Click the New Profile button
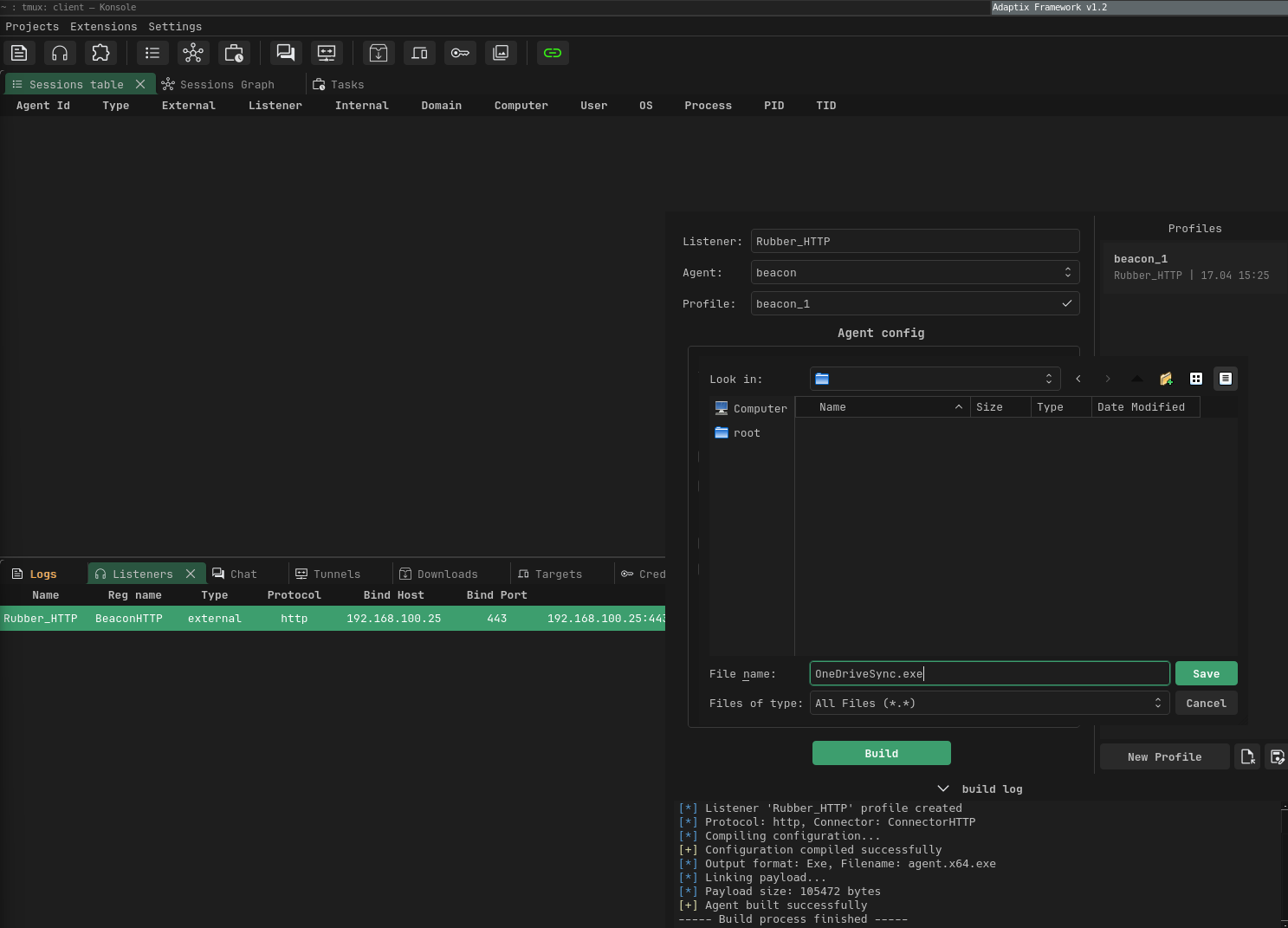 tap(1164, 756)
